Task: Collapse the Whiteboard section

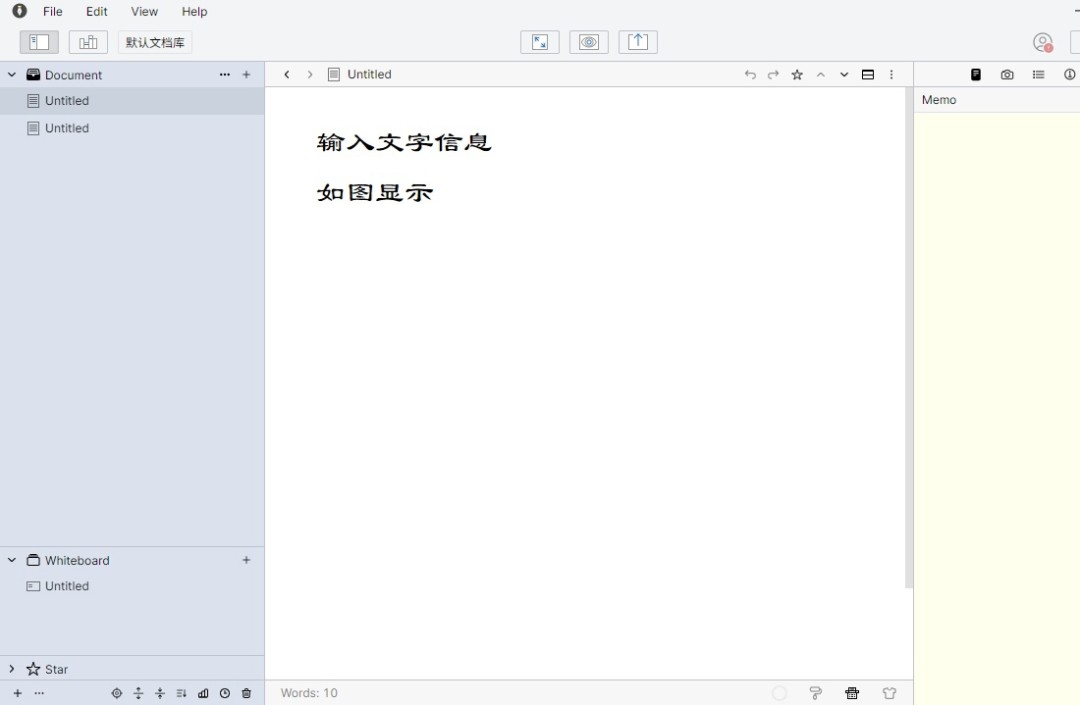Action: [11, 560]
